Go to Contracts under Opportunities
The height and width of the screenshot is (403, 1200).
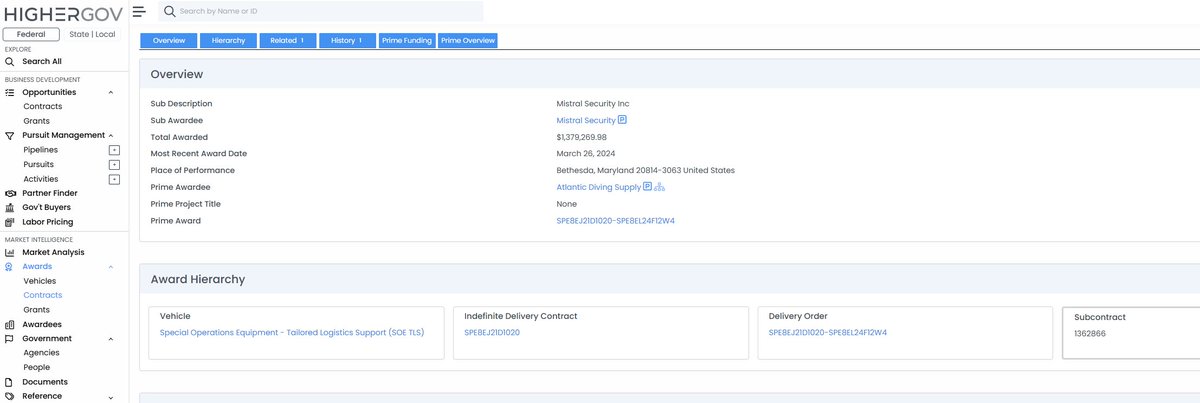tap(43, 106)
